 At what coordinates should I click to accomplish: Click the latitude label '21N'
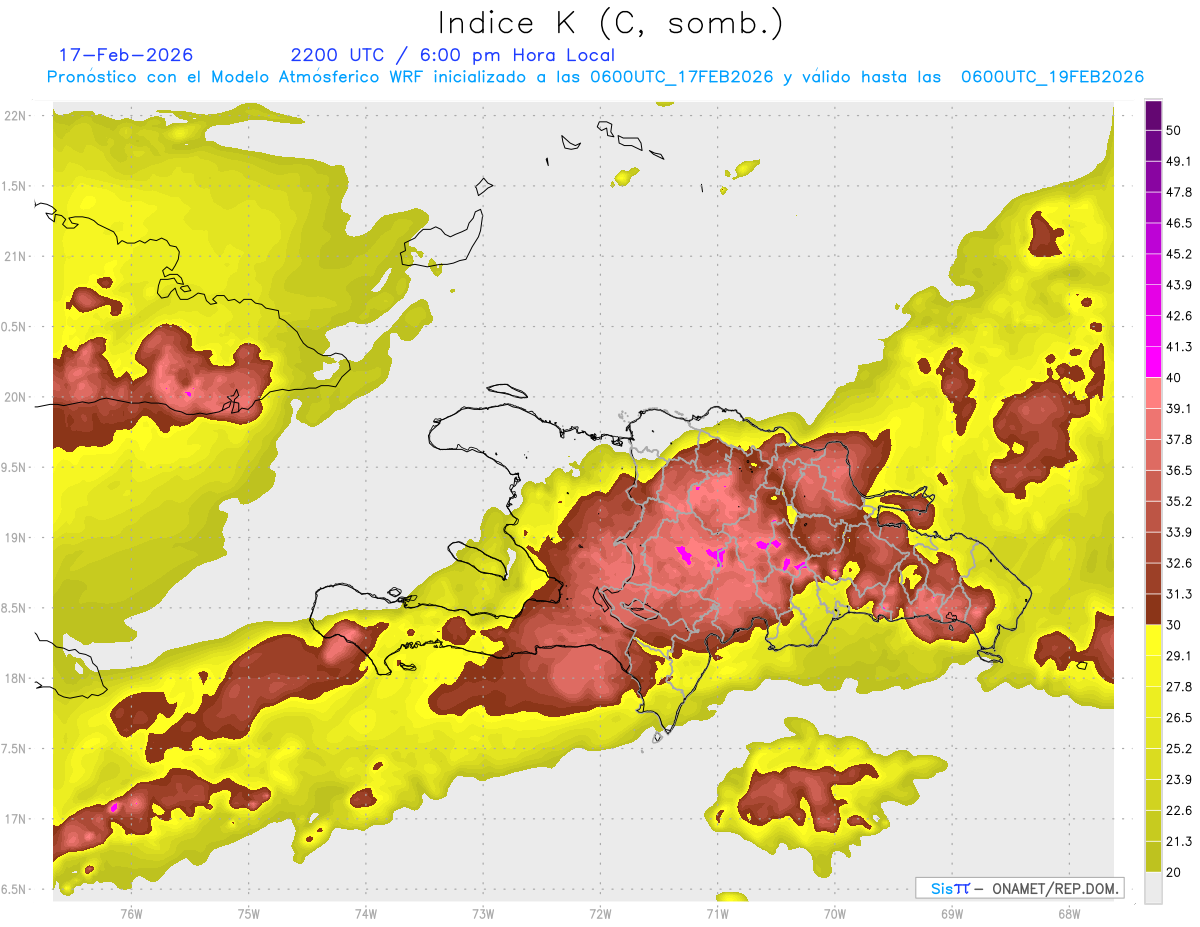tap(15, 256)
